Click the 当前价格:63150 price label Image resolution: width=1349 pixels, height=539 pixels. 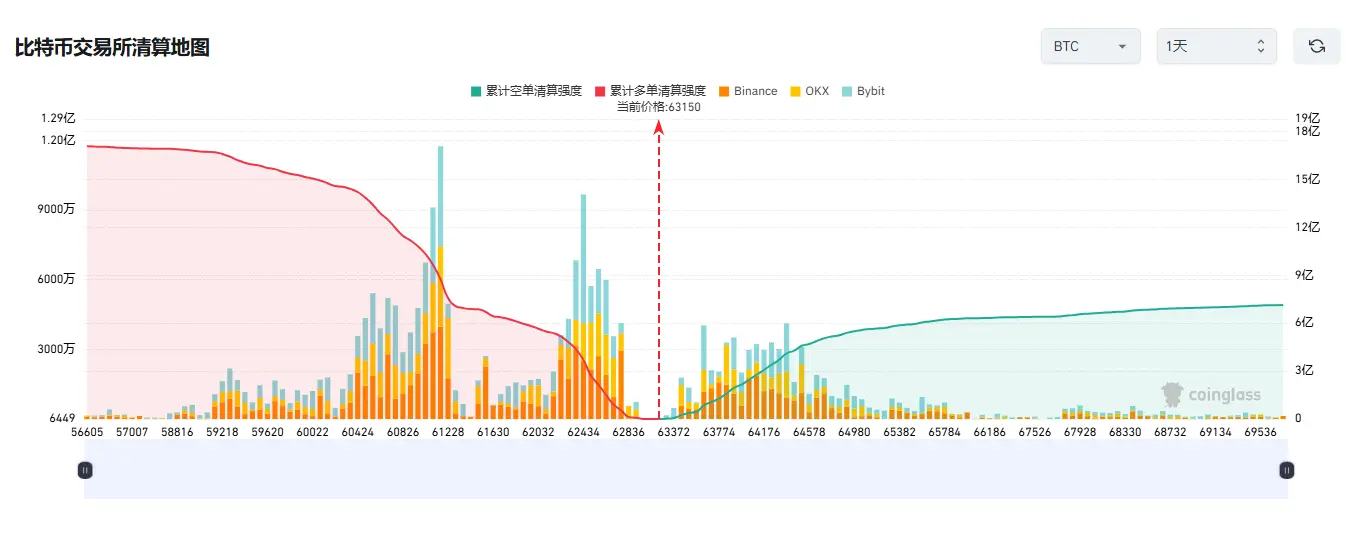pos(658,107)
